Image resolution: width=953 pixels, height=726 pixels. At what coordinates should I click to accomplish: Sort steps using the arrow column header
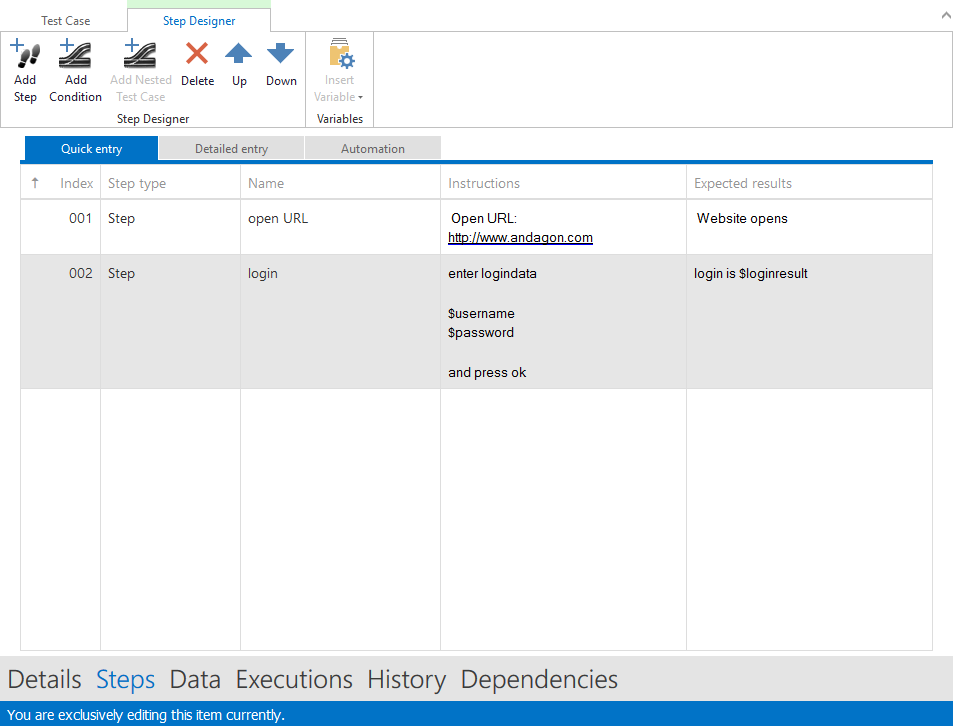point(35,183)
